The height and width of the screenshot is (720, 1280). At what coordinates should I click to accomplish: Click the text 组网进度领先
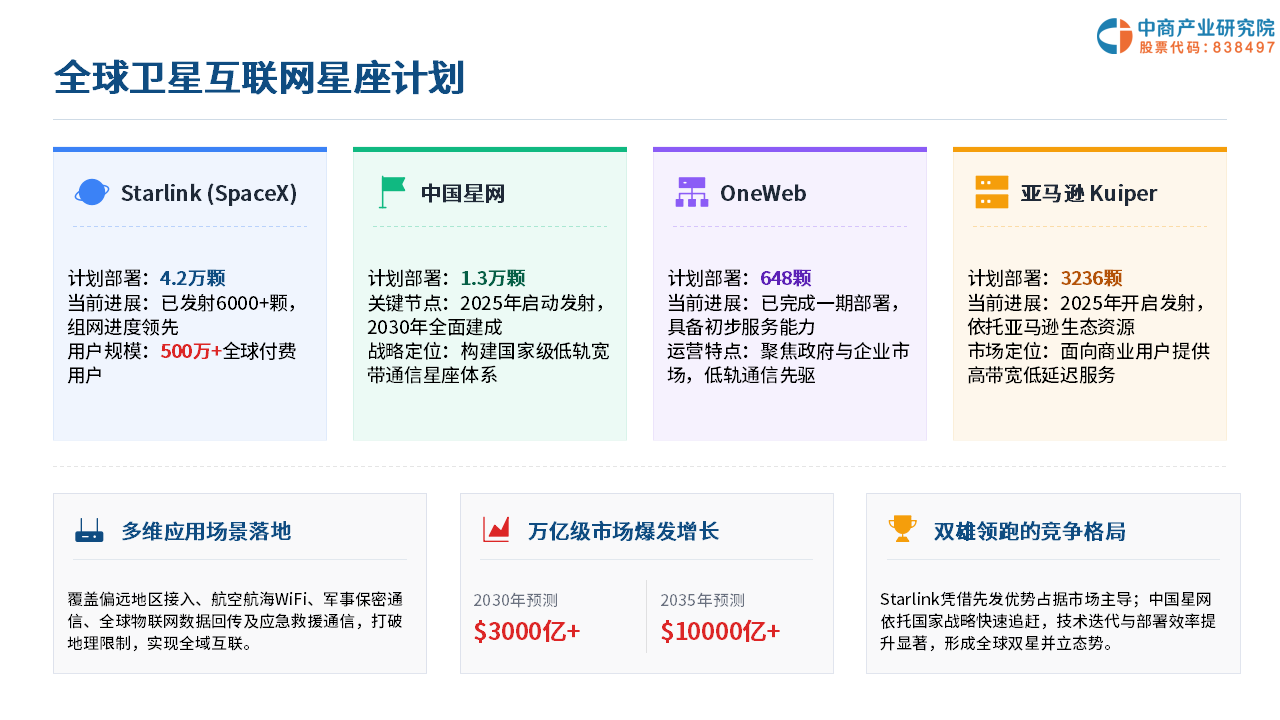[123, 327]
